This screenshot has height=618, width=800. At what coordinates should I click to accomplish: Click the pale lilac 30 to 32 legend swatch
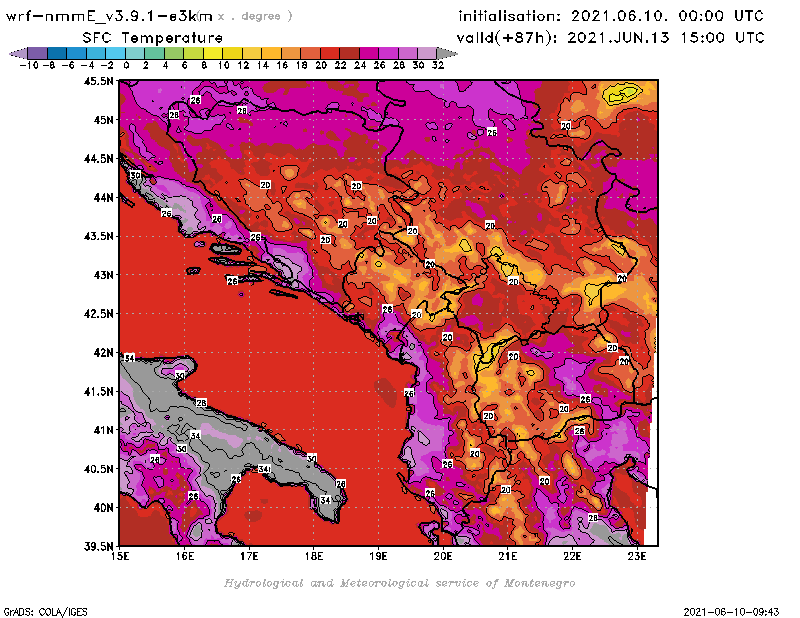(x=428, y=53)
